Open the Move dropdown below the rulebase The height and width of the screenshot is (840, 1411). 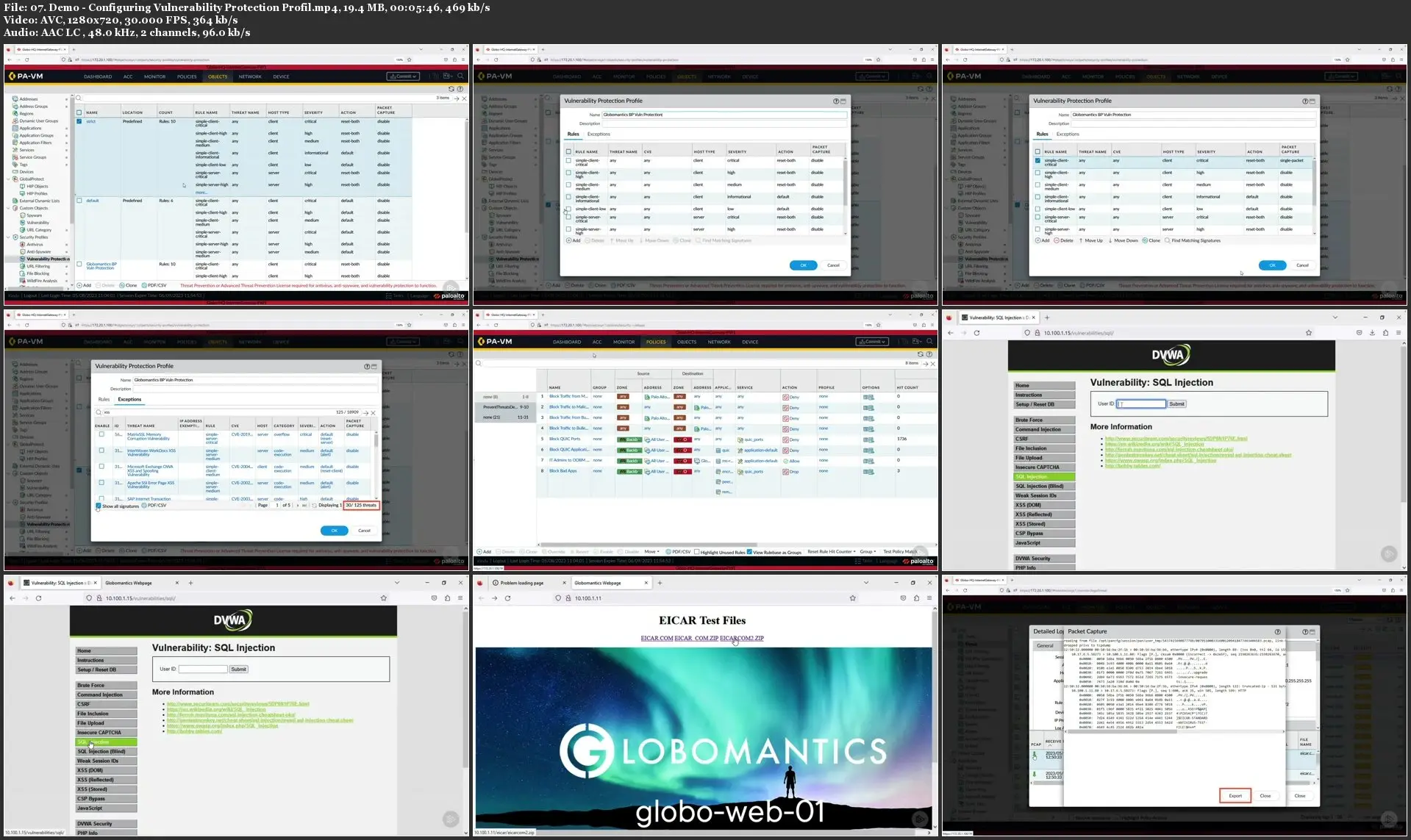tap(651, 552)
